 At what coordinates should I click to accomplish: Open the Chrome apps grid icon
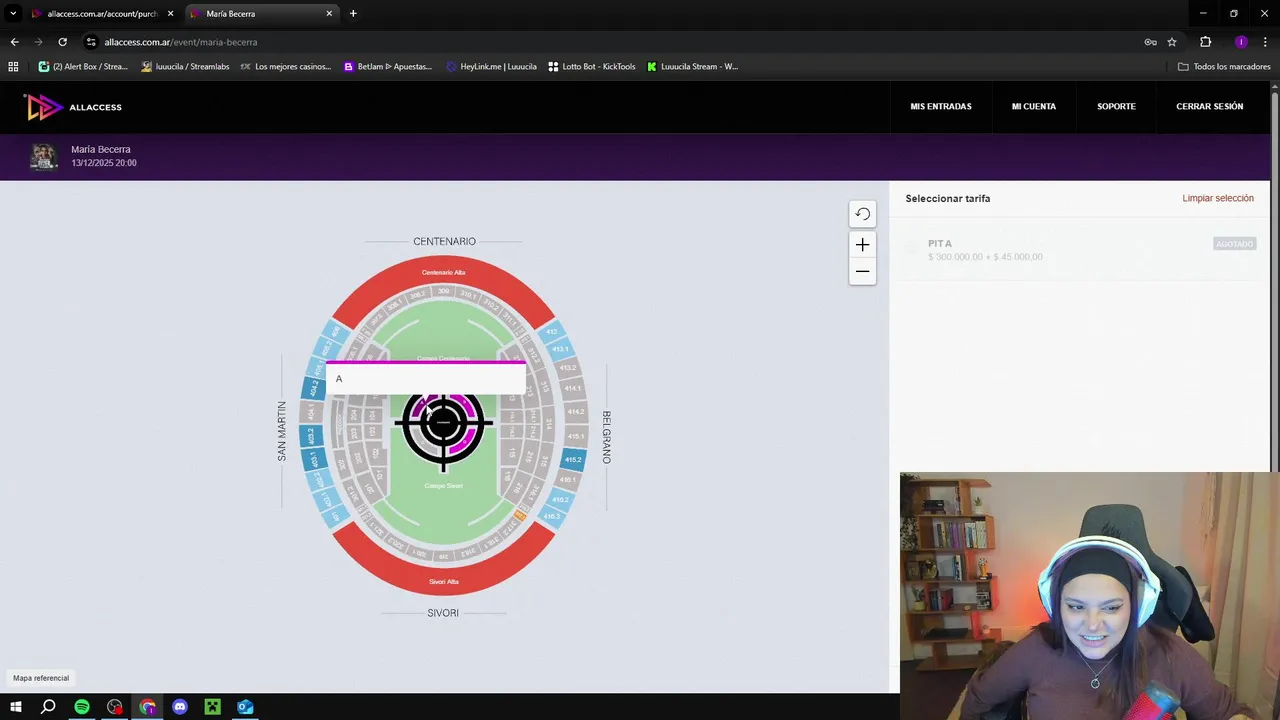[13, 66]
